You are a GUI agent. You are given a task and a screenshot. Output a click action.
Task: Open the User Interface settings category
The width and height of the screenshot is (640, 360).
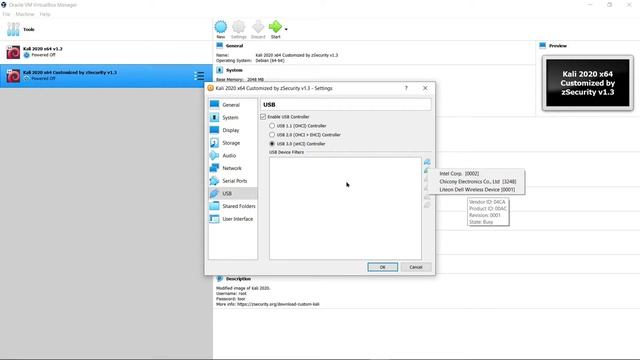[x=233, y=219]
